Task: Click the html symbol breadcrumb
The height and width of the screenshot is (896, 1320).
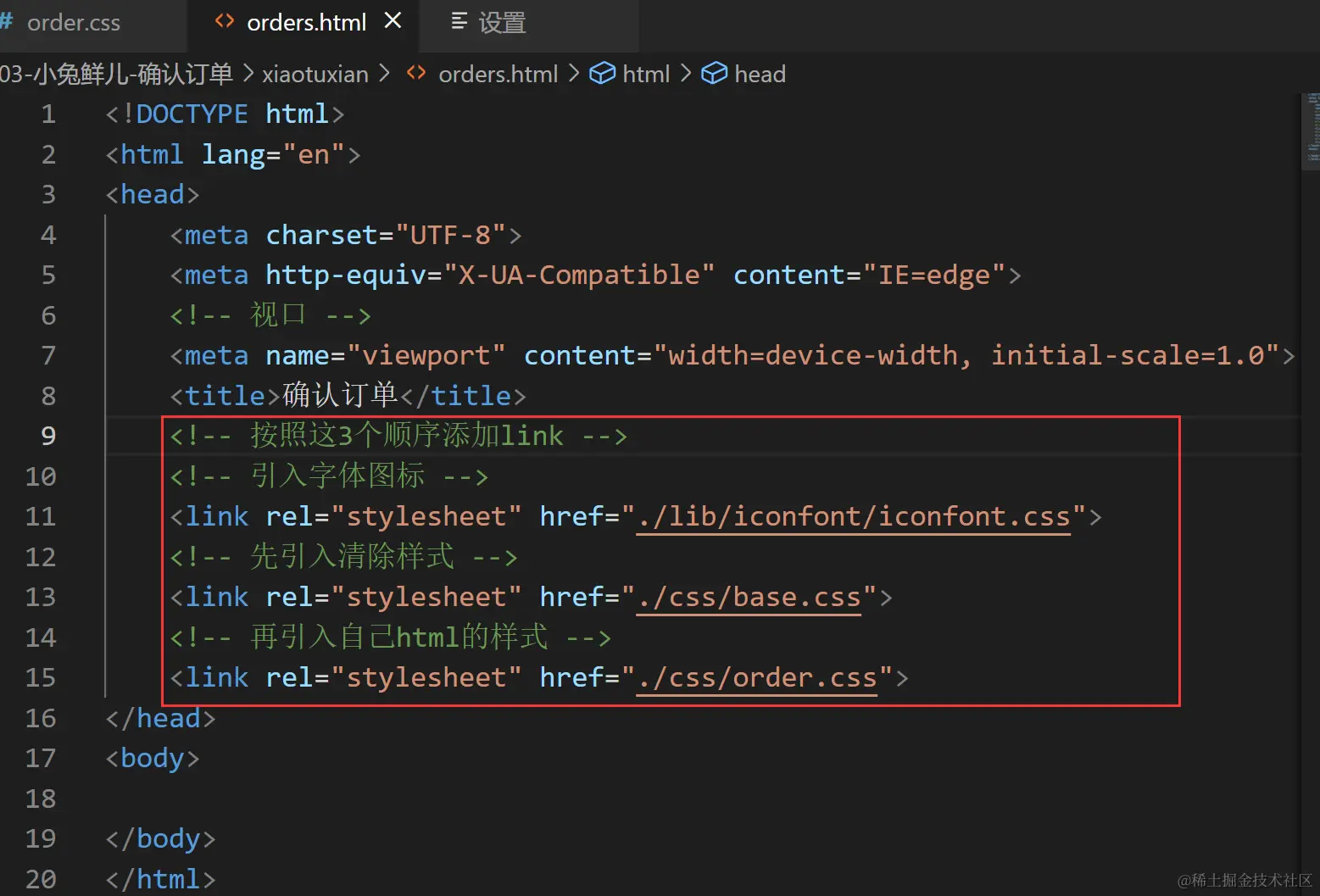Action: coord(646,75)
